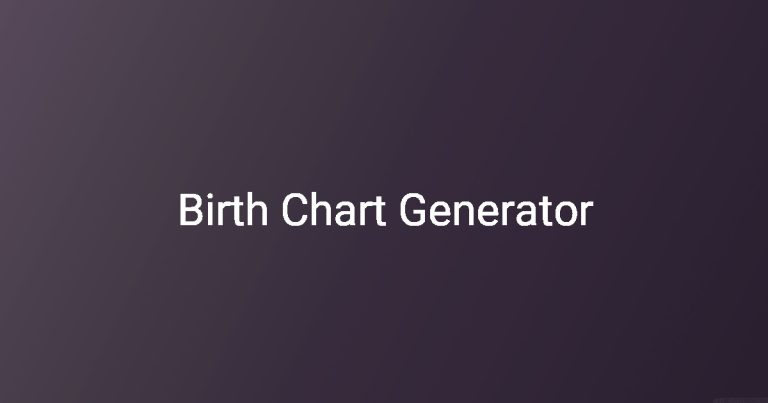Click the purple gradient background above title
Viewport: 768px width, 403px height.
[384, 93]
